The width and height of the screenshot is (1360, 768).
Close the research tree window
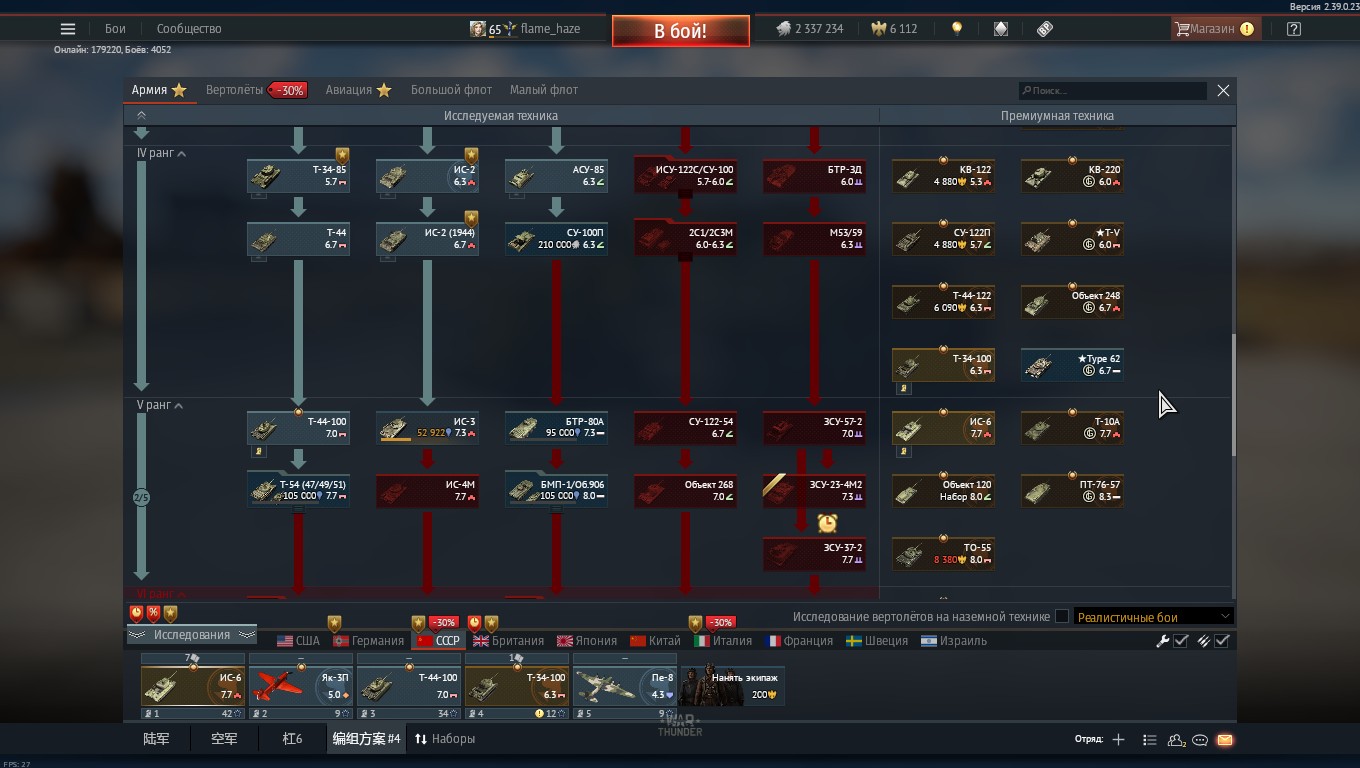click(x=1223, y=90)
